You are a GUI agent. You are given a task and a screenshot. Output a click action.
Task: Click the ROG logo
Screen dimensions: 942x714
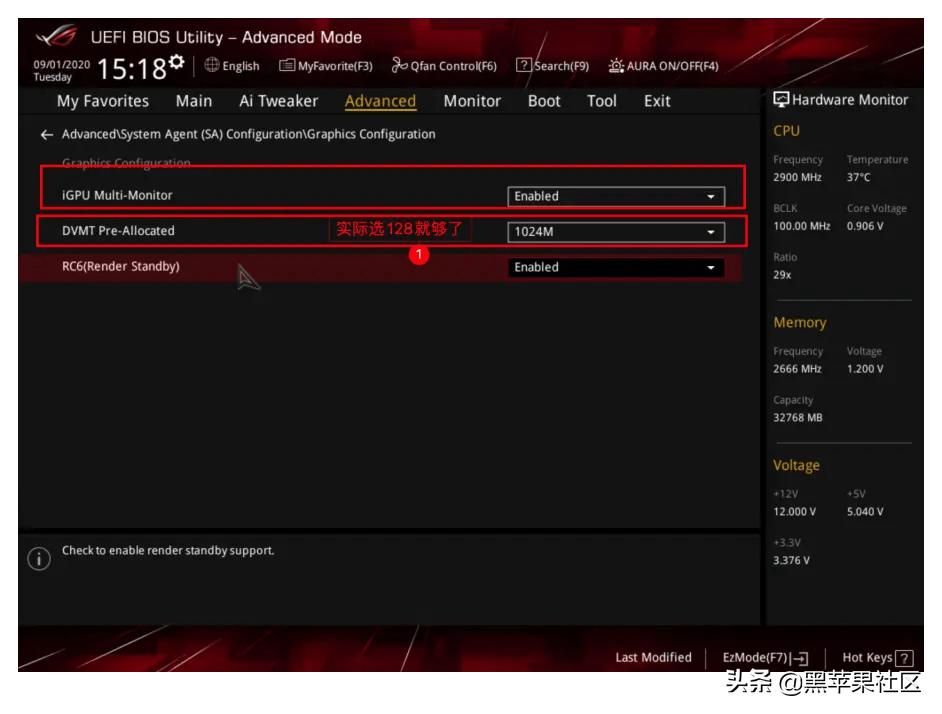(57, 36)
